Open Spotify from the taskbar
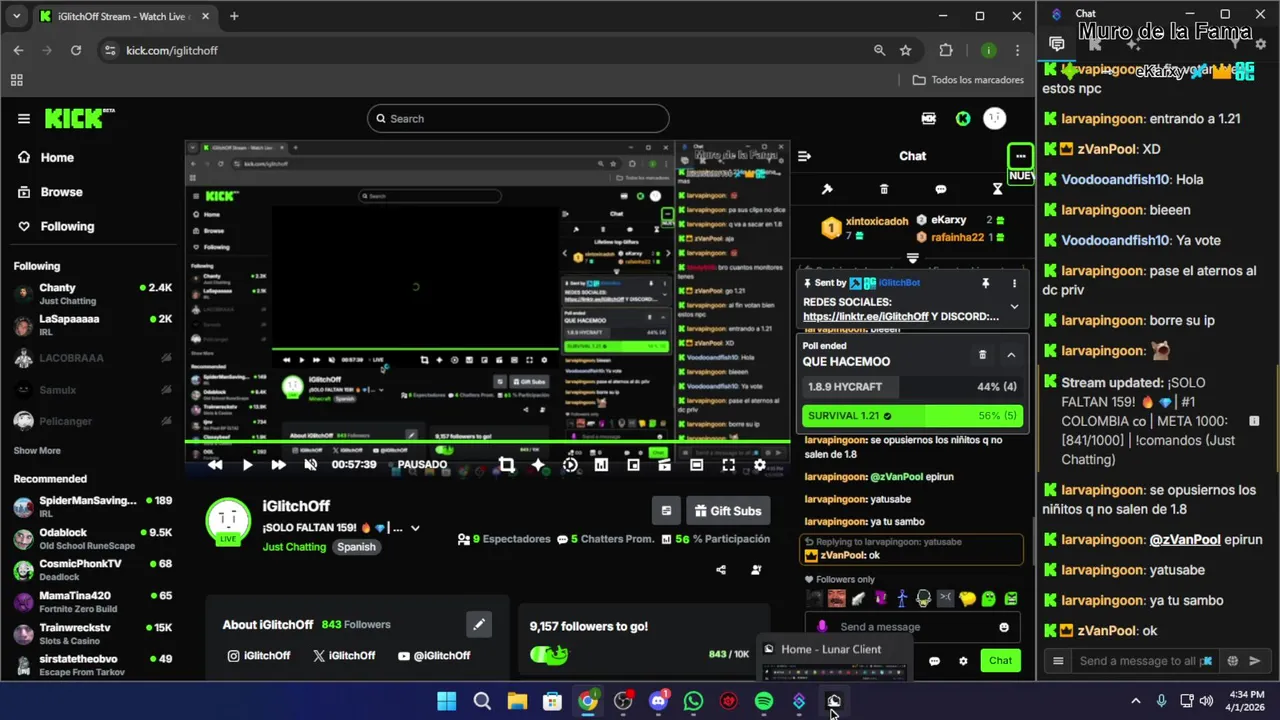This screenshot has height=720, width=1280. click(764, 701)
